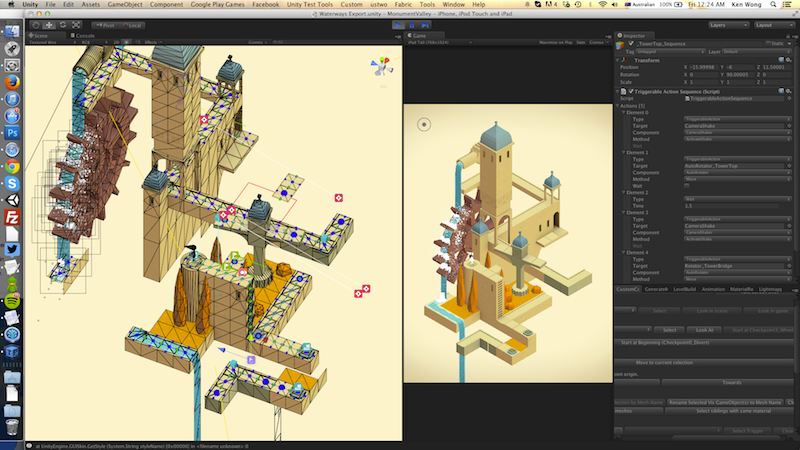Switch to the Console tab
This screenshot has width=800, height=450.
tap(83, 36)
